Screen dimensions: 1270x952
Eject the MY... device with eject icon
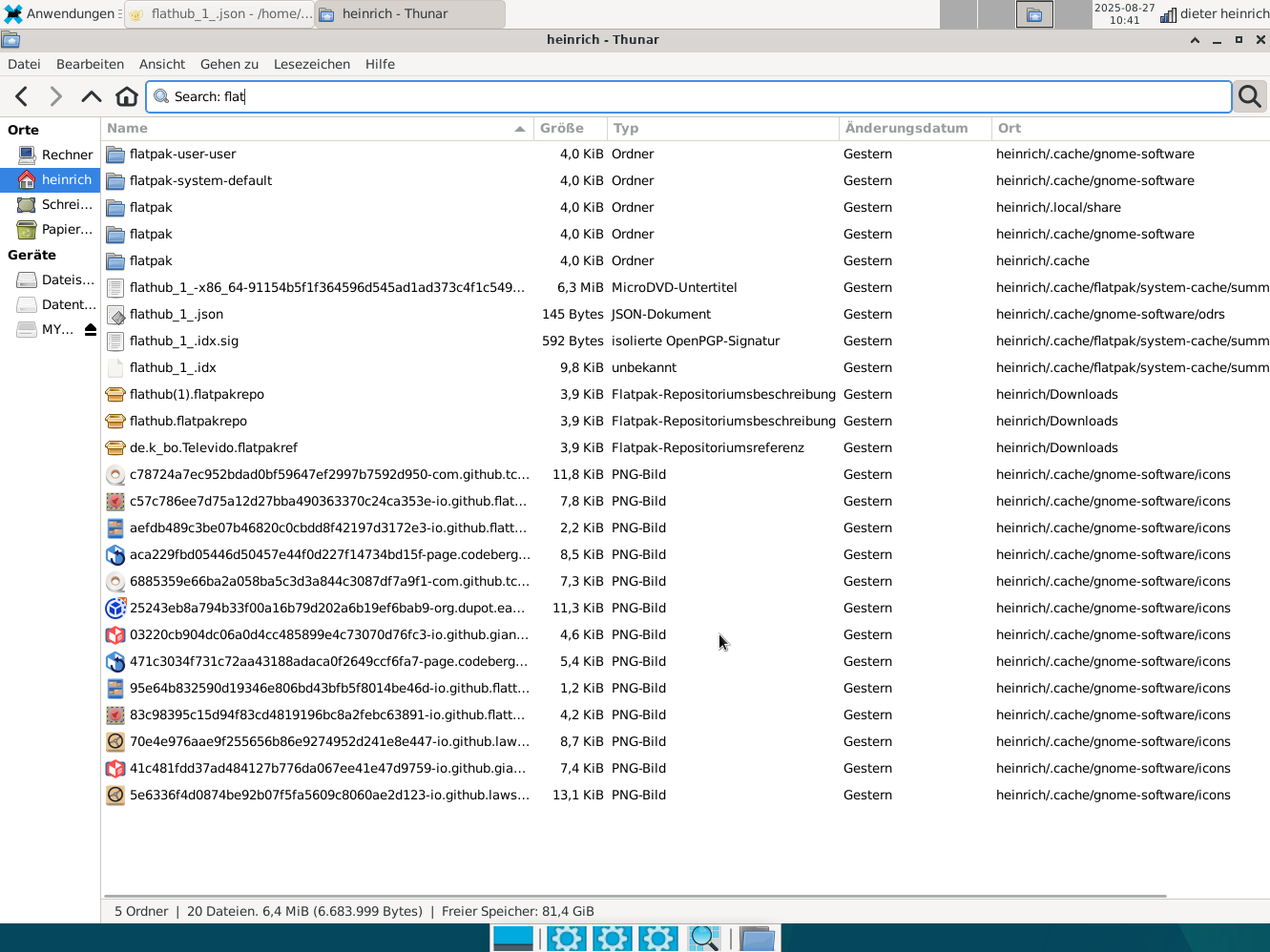[91, 329]
